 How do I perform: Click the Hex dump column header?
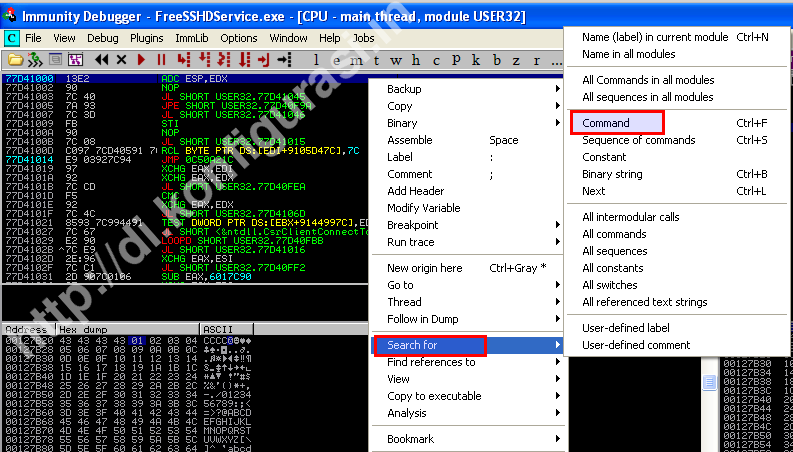point(128,329)
